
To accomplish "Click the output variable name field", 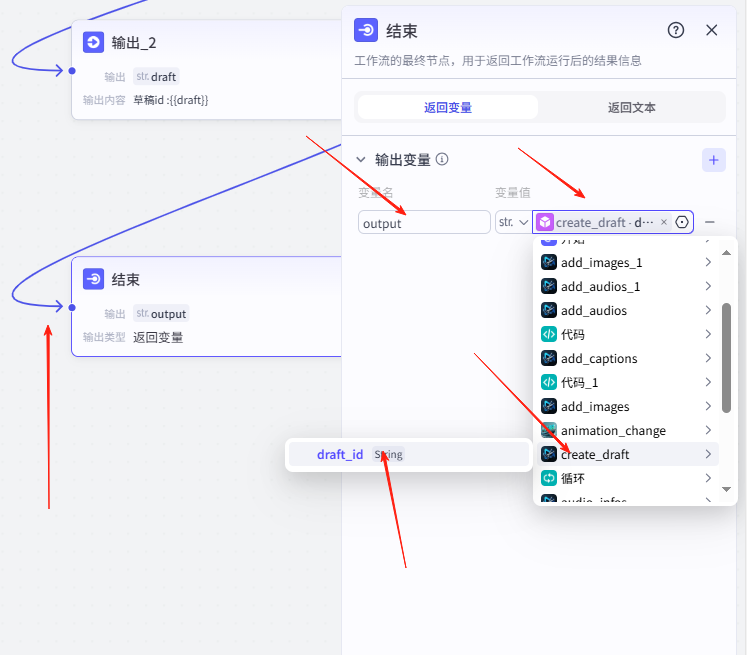I will point(424,222).
